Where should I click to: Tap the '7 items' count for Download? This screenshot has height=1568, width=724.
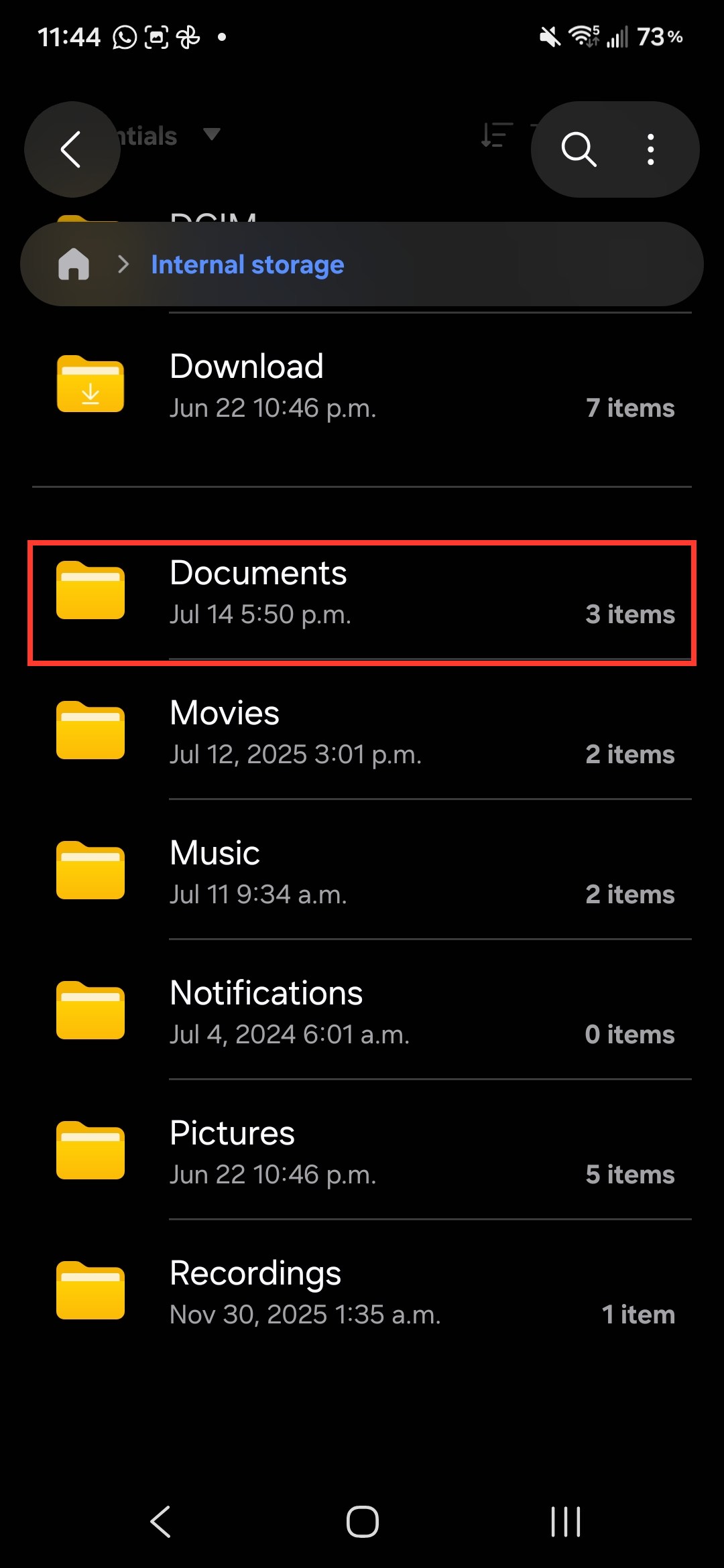tap(630, 408)
